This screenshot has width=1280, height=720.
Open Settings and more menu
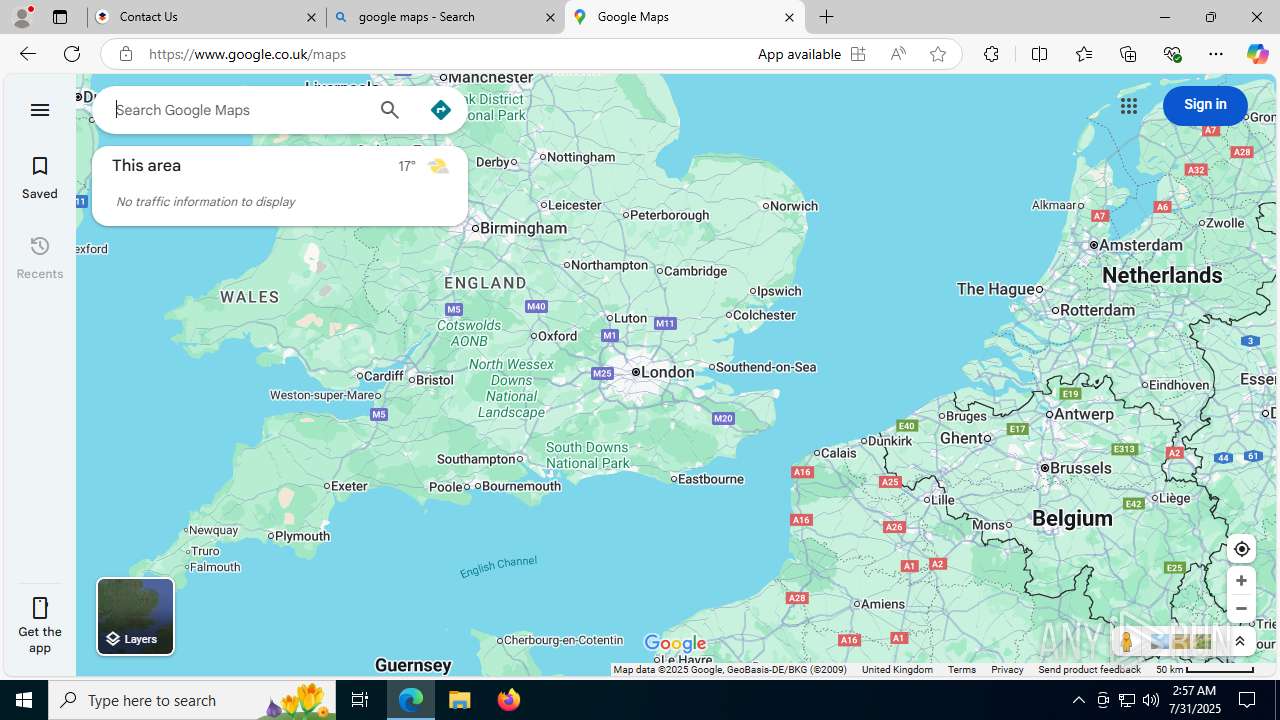point(1216,54)
